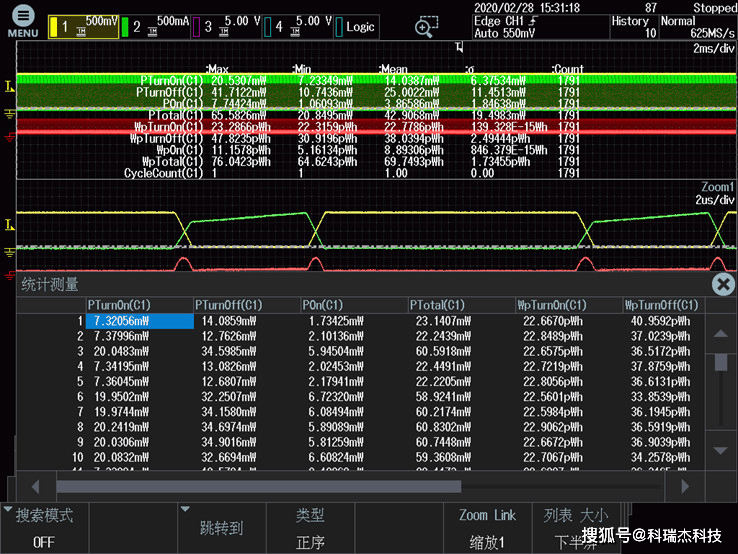This screenshot has height=554, width=738.
Task: Click the table's down arrow button
Action: (x=721, y=450)
